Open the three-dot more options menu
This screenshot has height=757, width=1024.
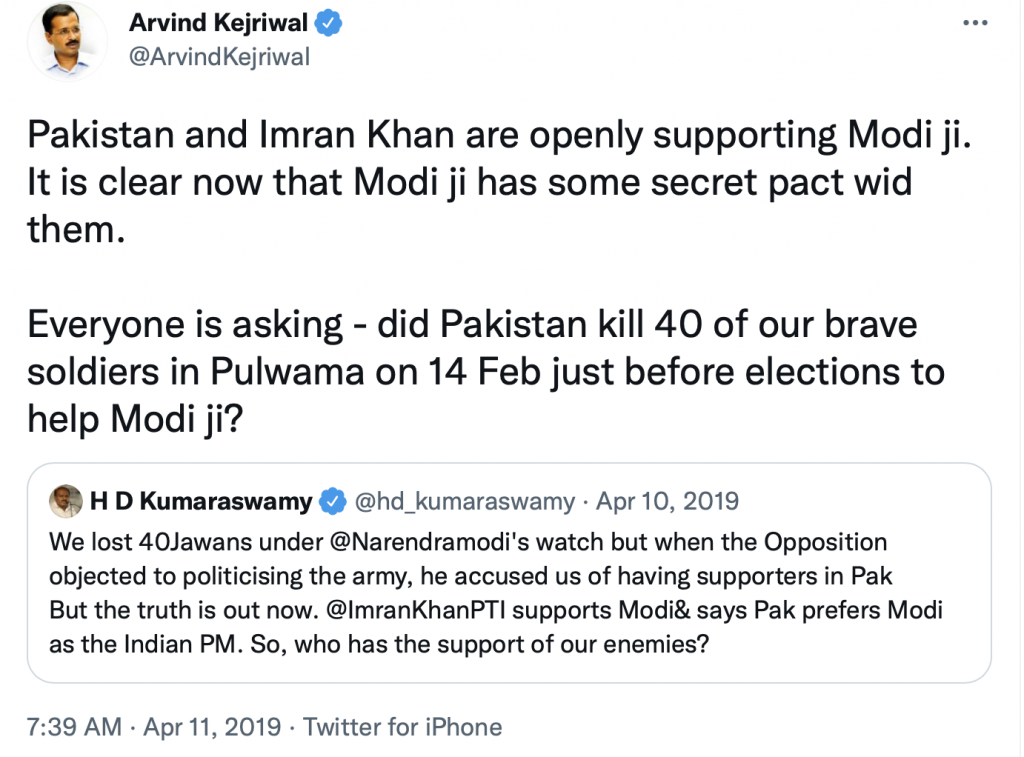(976, 24)
